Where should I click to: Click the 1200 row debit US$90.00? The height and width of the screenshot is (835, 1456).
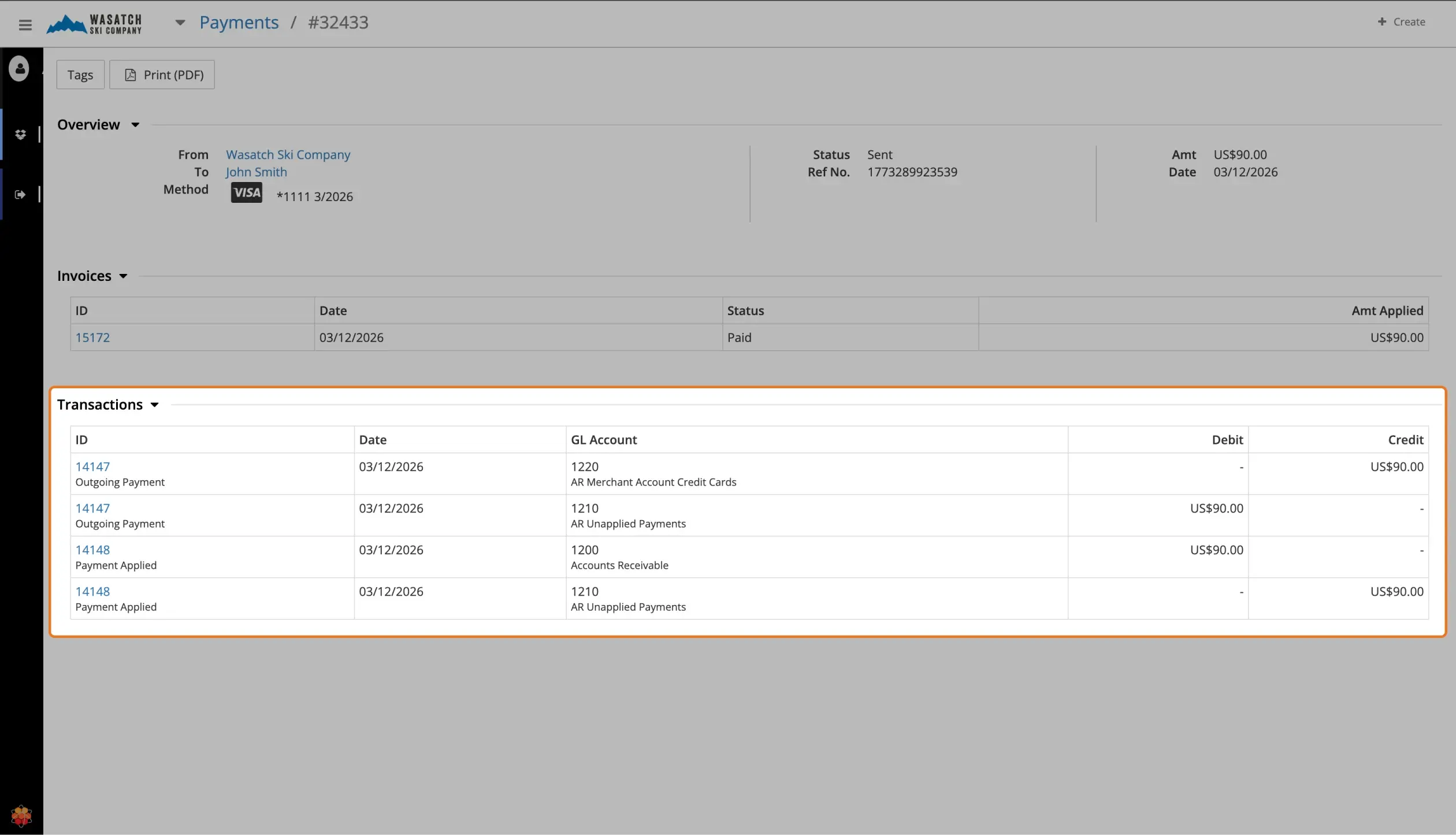tap(1216, 550)
